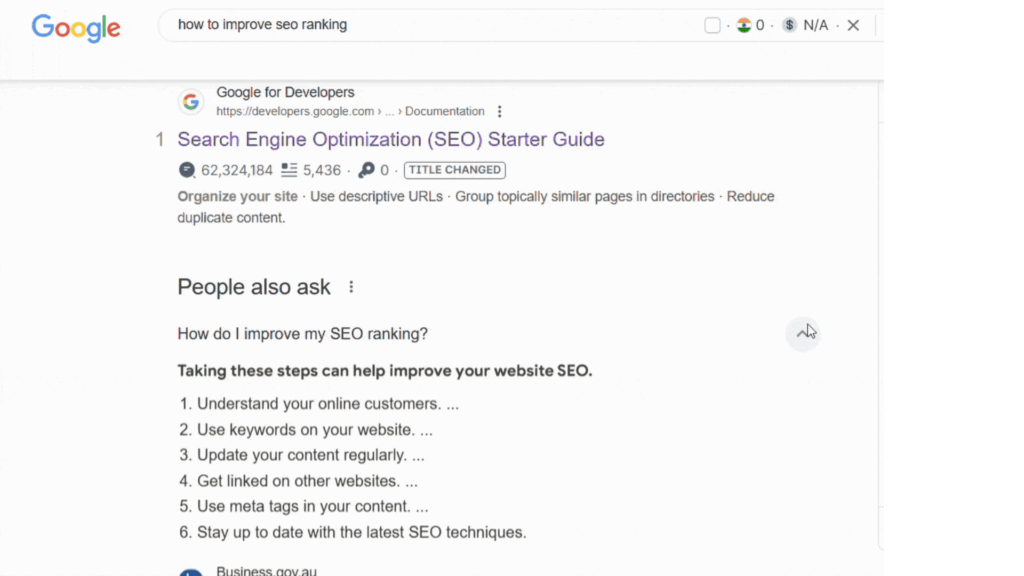Open the developers.google.com Documentation breadcrumb URL
The image size is (1024, 576).
point(350,111)
